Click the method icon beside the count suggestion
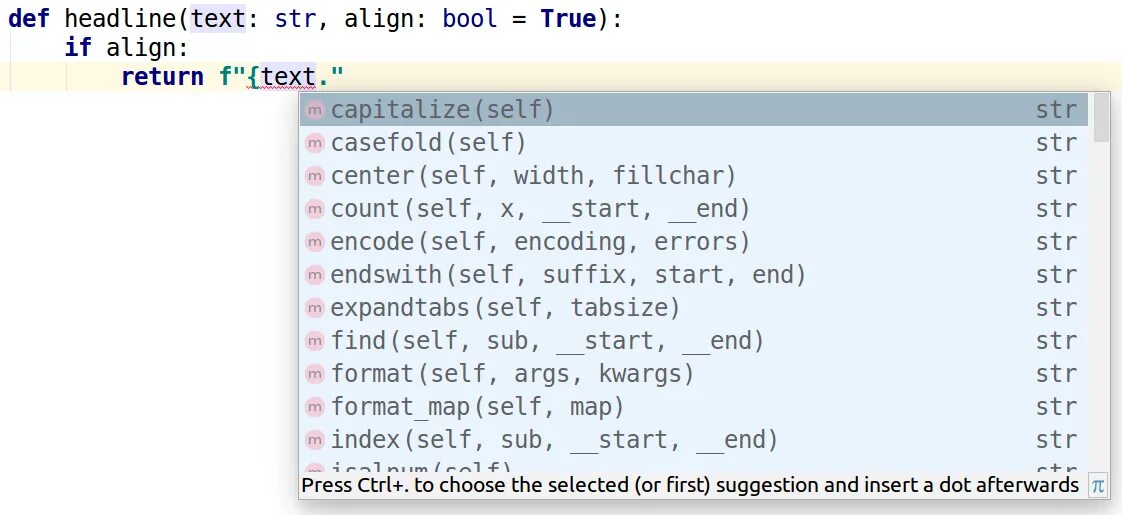Image resolution: width=1122 pixels, height=515 pixels. click(x=314, y=209)
